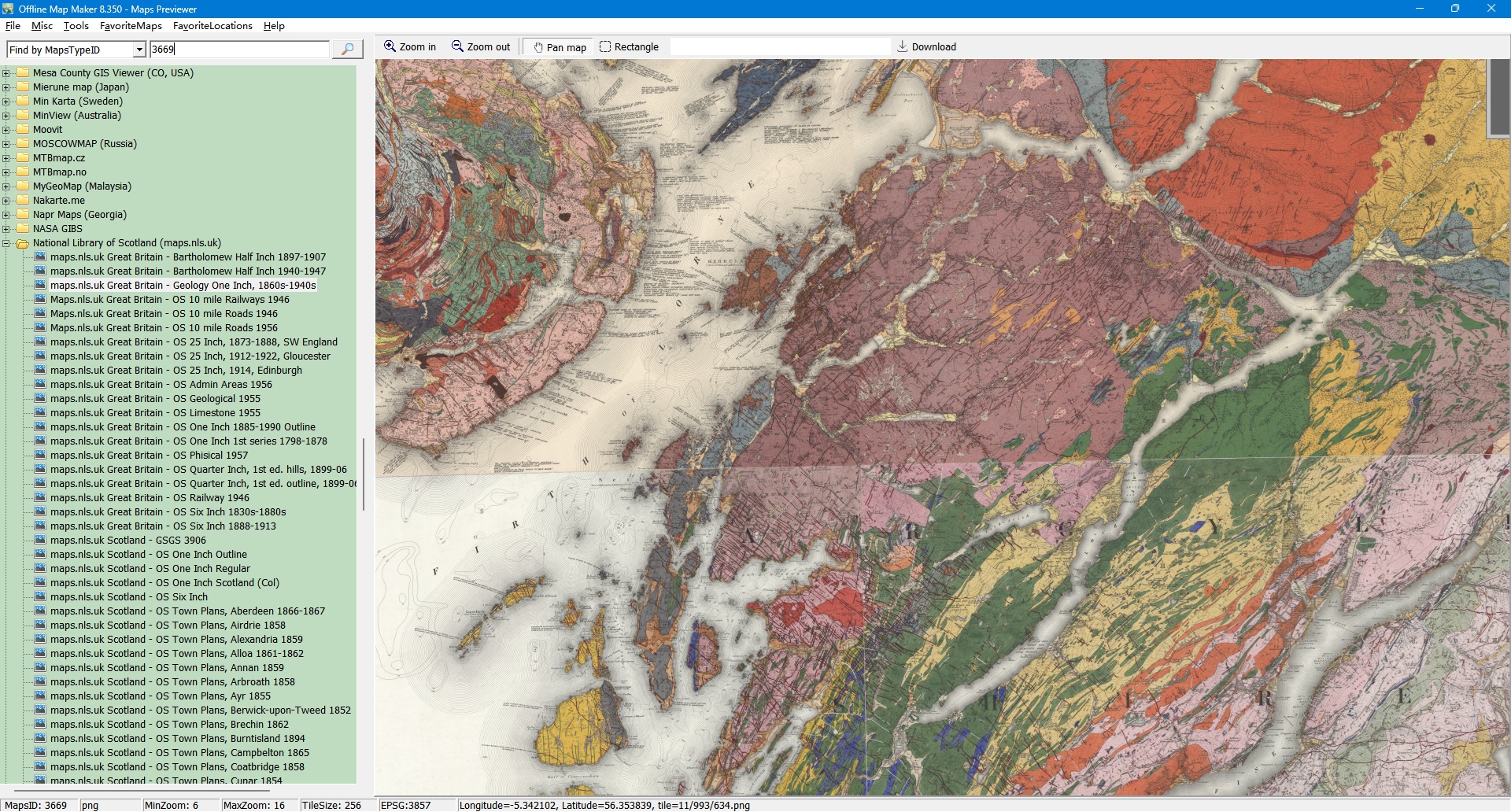Open the FavoriteMaps menu

click(x=131, y=26)
